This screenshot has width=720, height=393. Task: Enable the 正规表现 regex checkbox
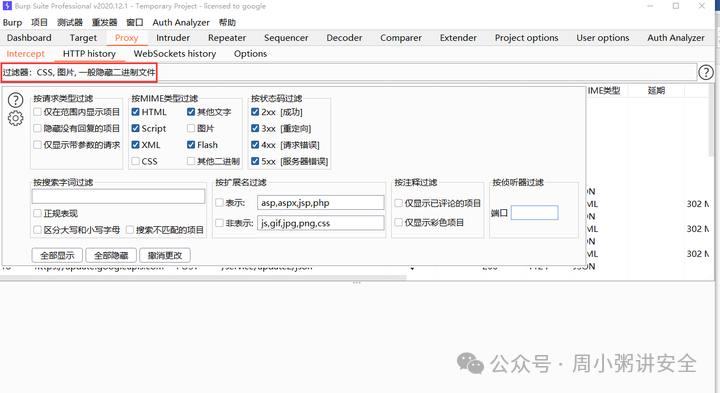coord(38,213)
